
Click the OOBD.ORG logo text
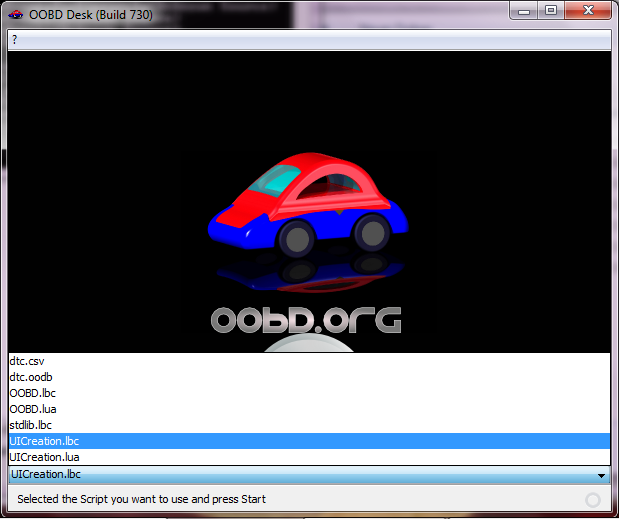click(306, 320)
